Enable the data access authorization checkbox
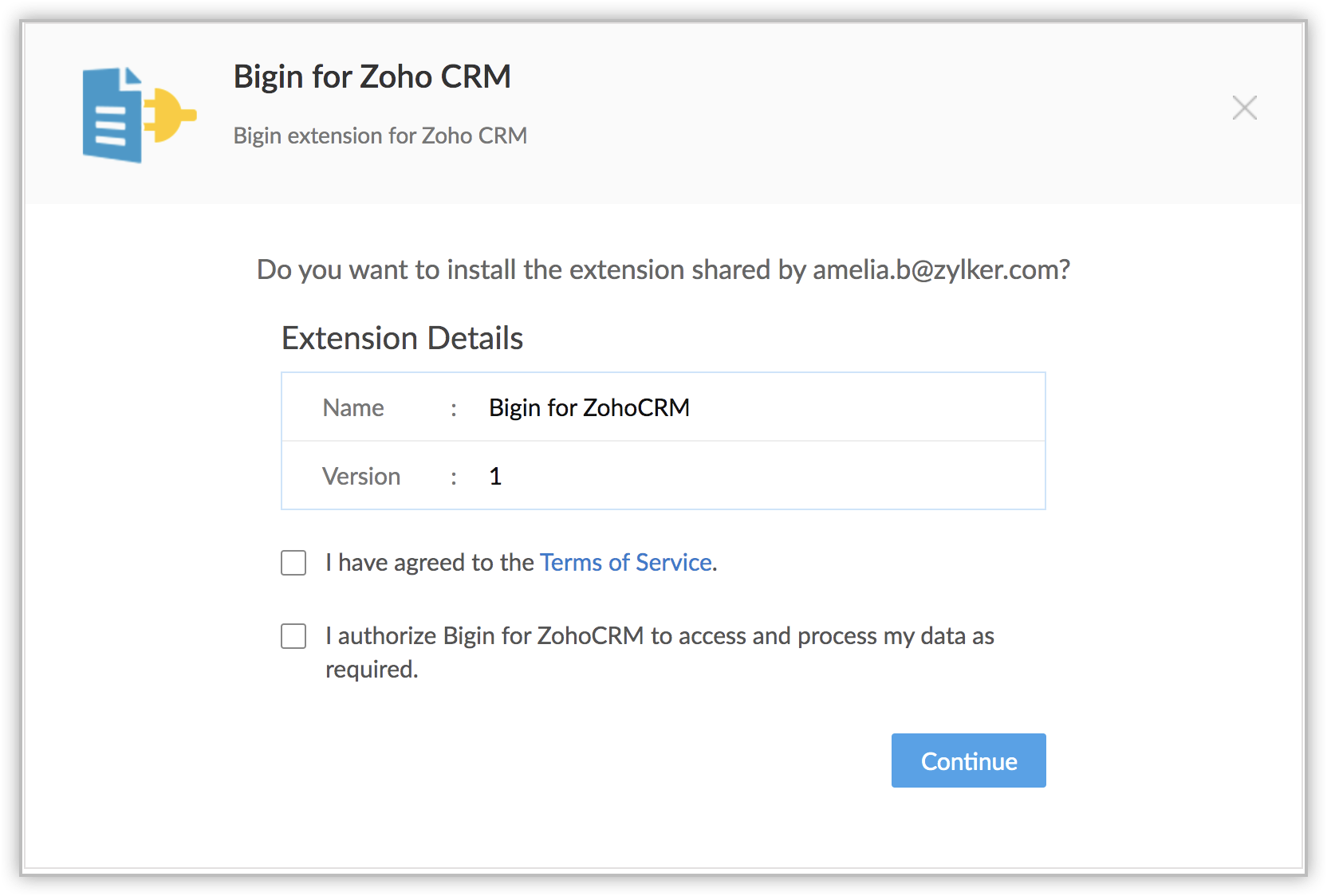Viewport: 1327px width, 896px height. [293, 636]
